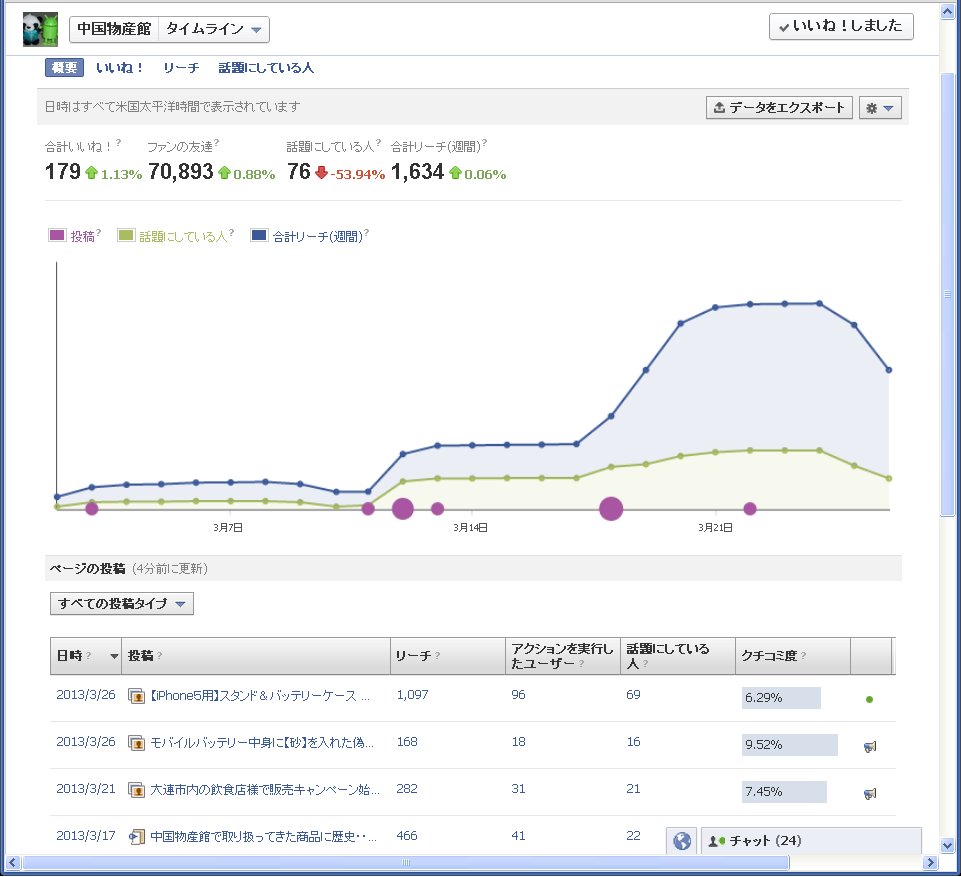Click the いいね！しました button
Viewport: 961px width, 877px height.
point(841,27)
